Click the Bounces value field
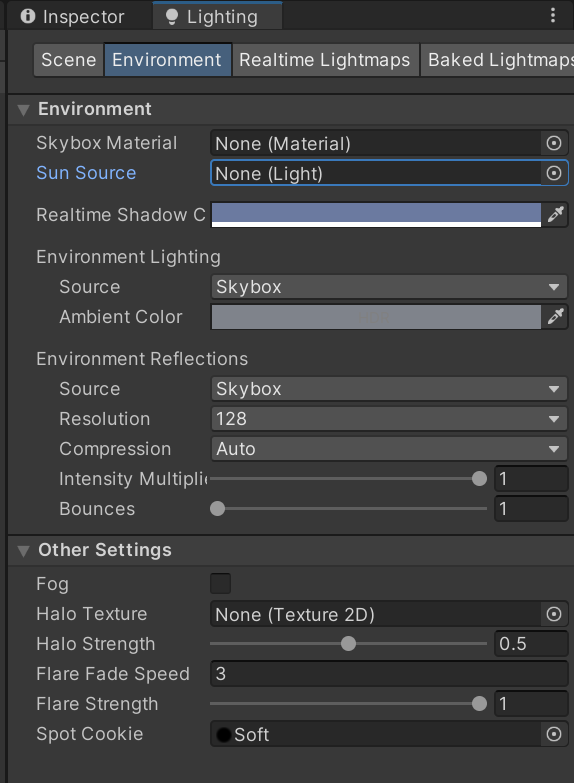 coord(531,509)
